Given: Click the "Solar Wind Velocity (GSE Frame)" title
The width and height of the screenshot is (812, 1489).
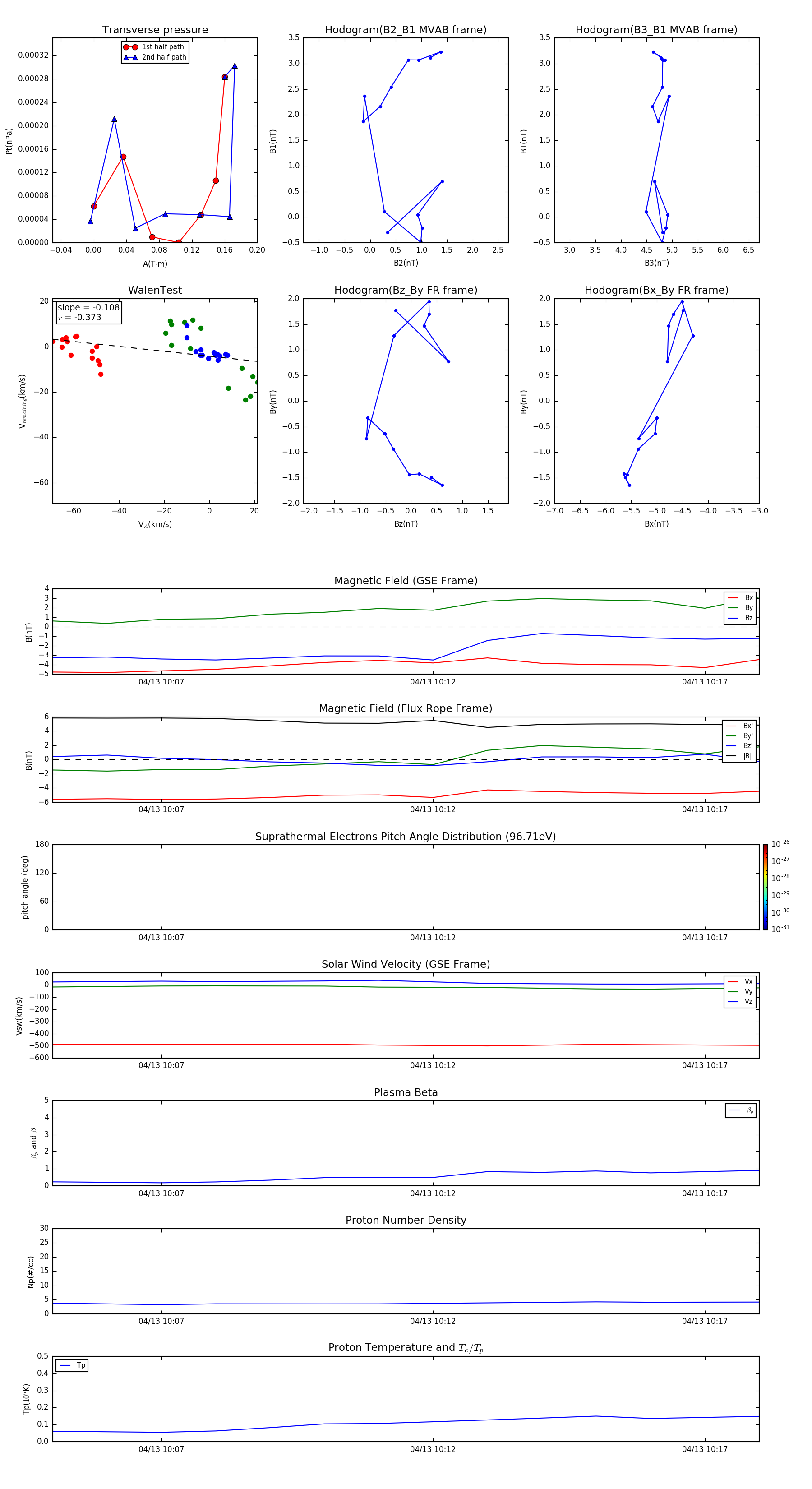Looking at the screenshot, I should pos(406,964).
